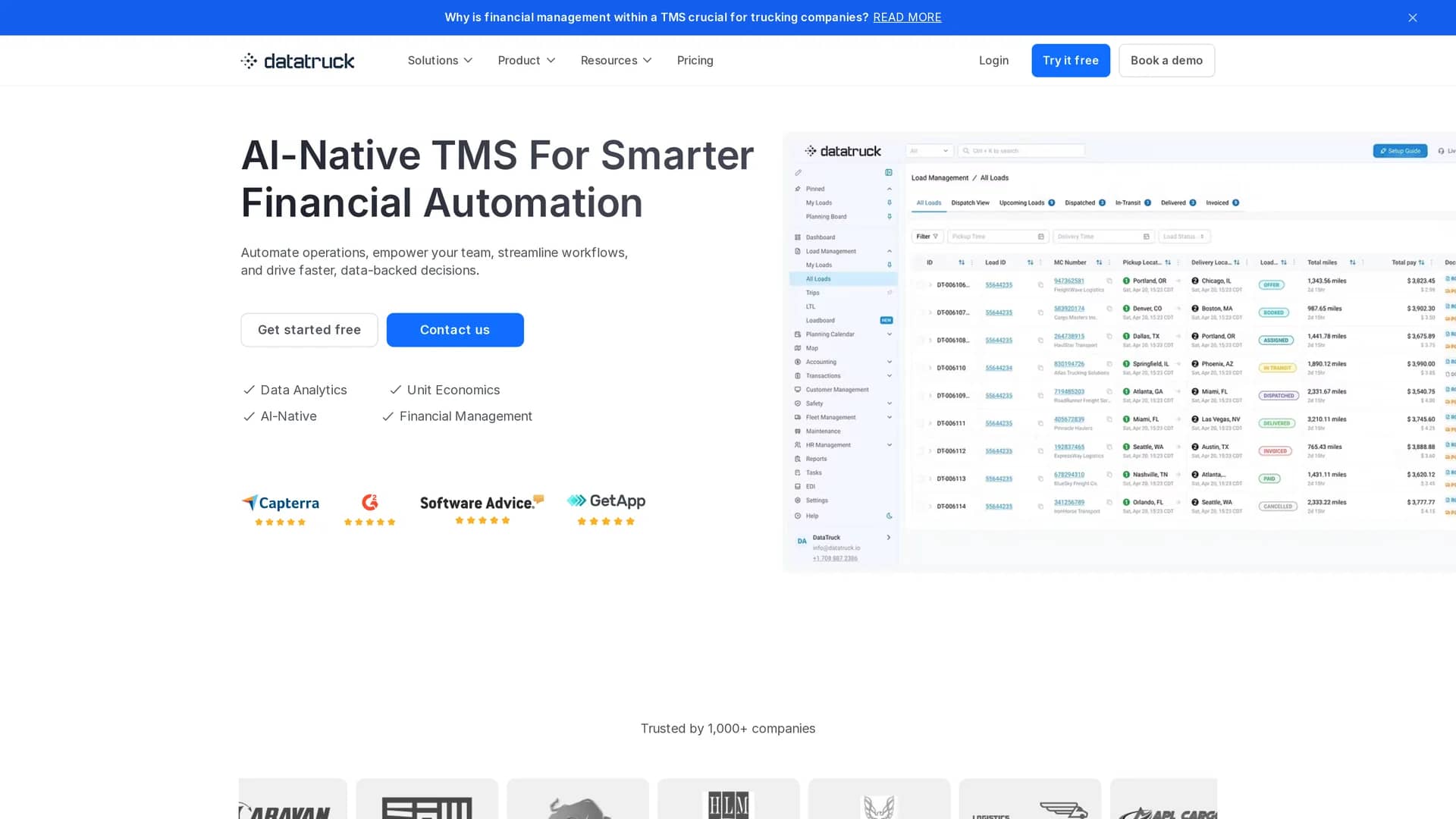Open the Customer Management sidebar icon
The width and height of the screenshot is (1456, 819).
coord(798,390)
